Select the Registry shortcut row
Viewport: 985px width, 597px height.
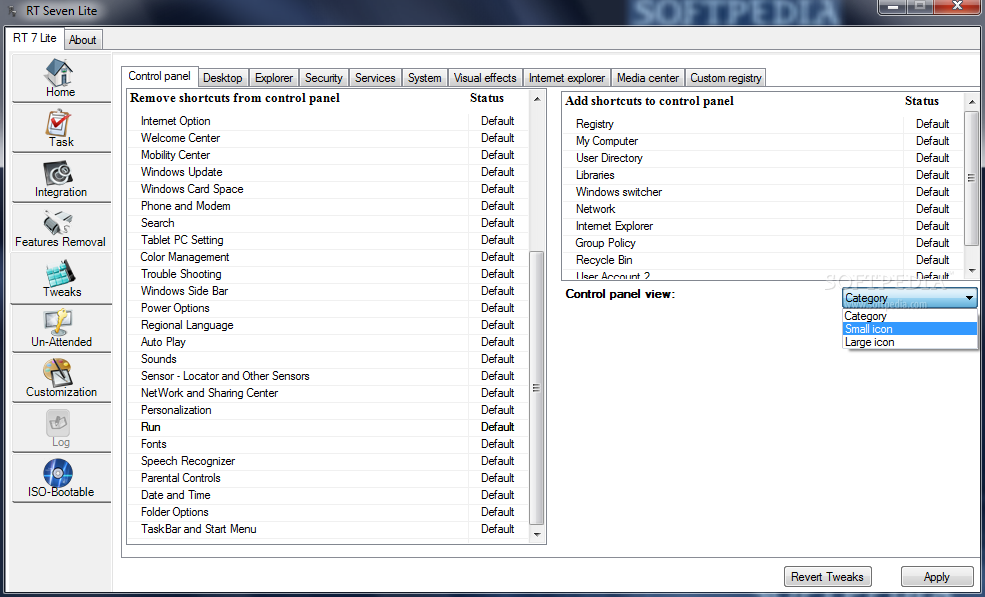pos(764,124)
